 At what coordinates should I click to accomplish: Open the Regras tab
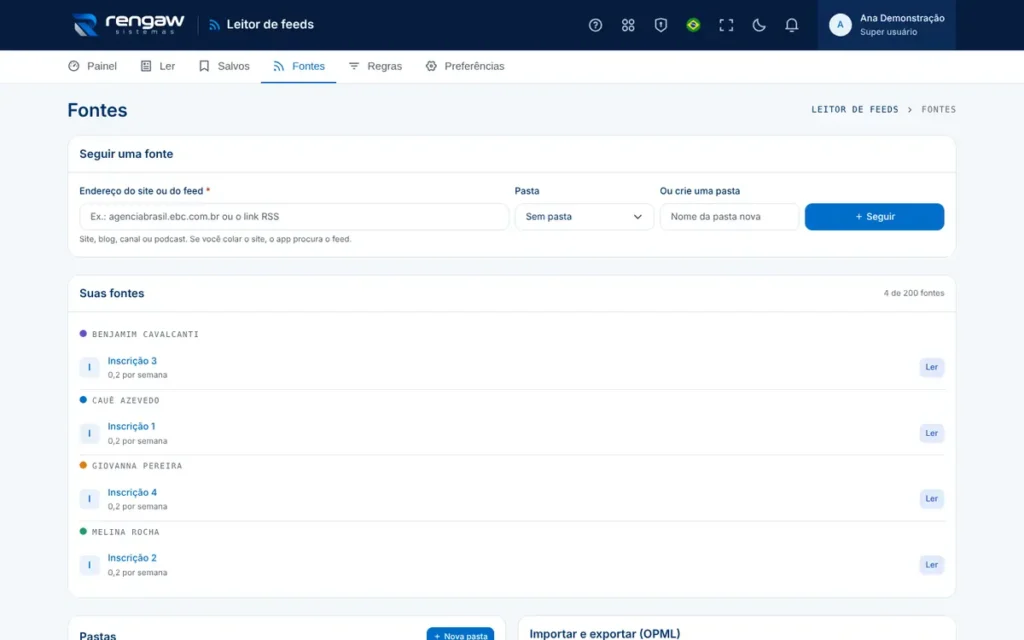point(375,66)
